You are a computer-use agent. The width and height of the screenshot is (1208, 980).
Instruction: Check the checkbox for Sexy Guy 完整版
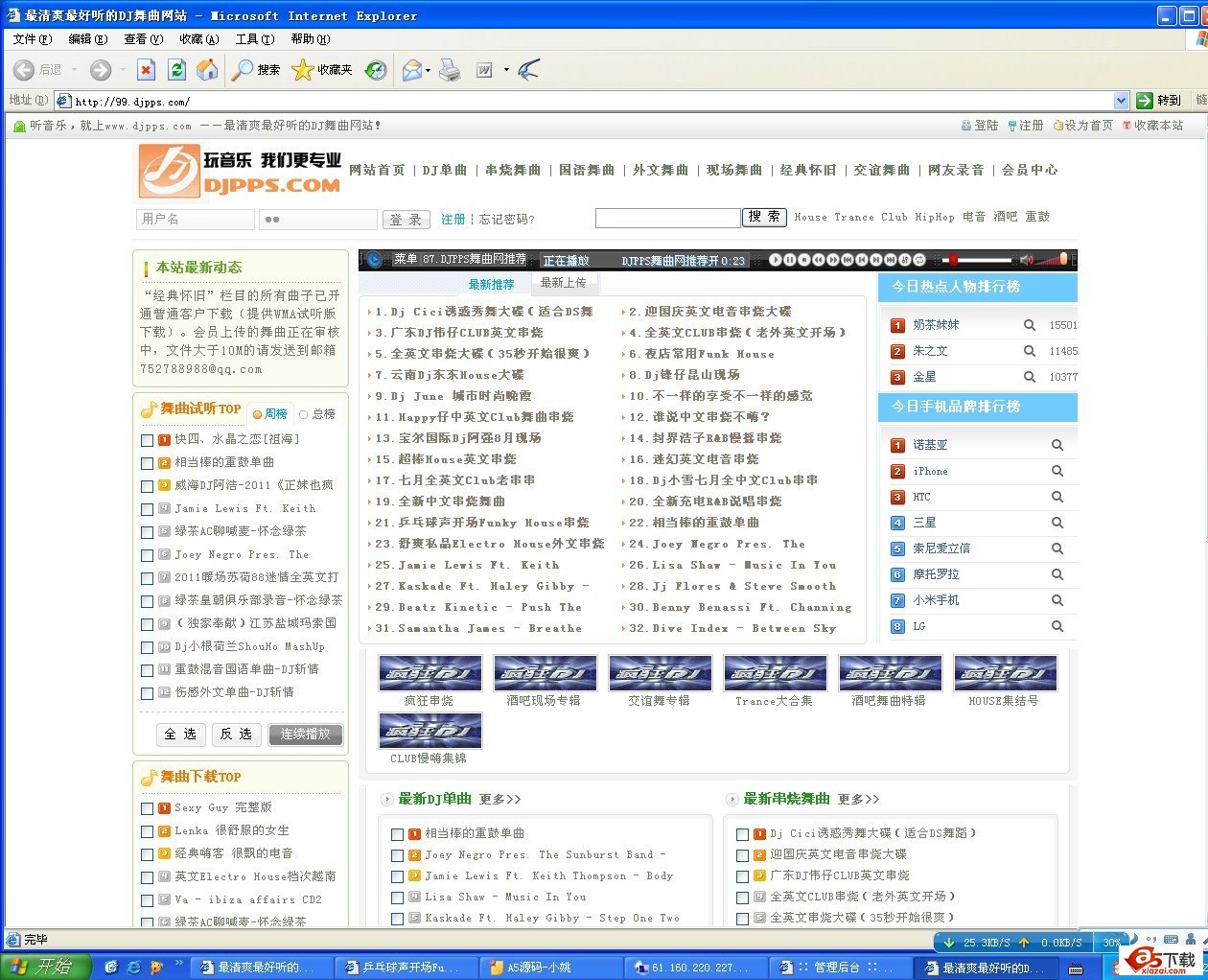148,808
